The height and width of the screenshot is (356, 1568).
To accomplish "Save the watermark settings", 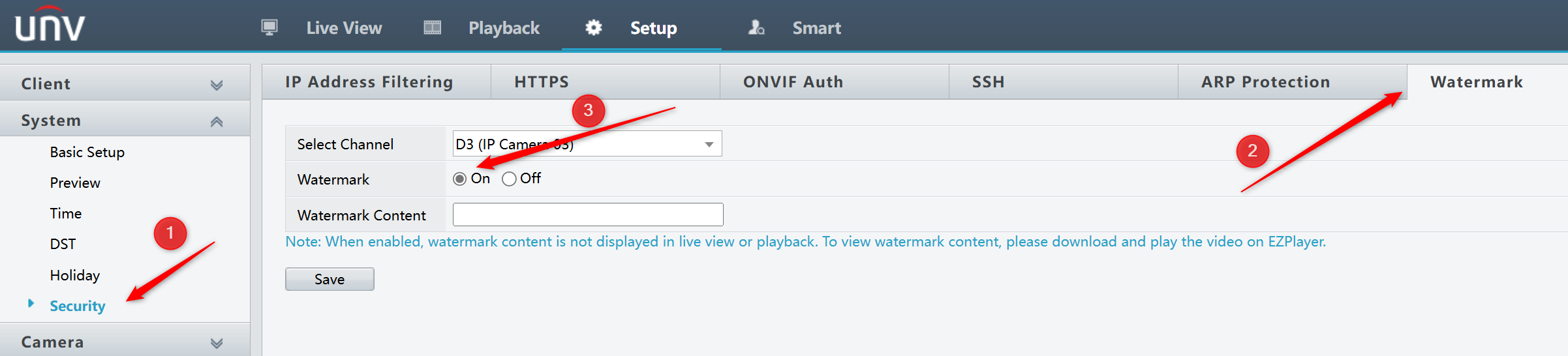I will click(x=330, y=279).
